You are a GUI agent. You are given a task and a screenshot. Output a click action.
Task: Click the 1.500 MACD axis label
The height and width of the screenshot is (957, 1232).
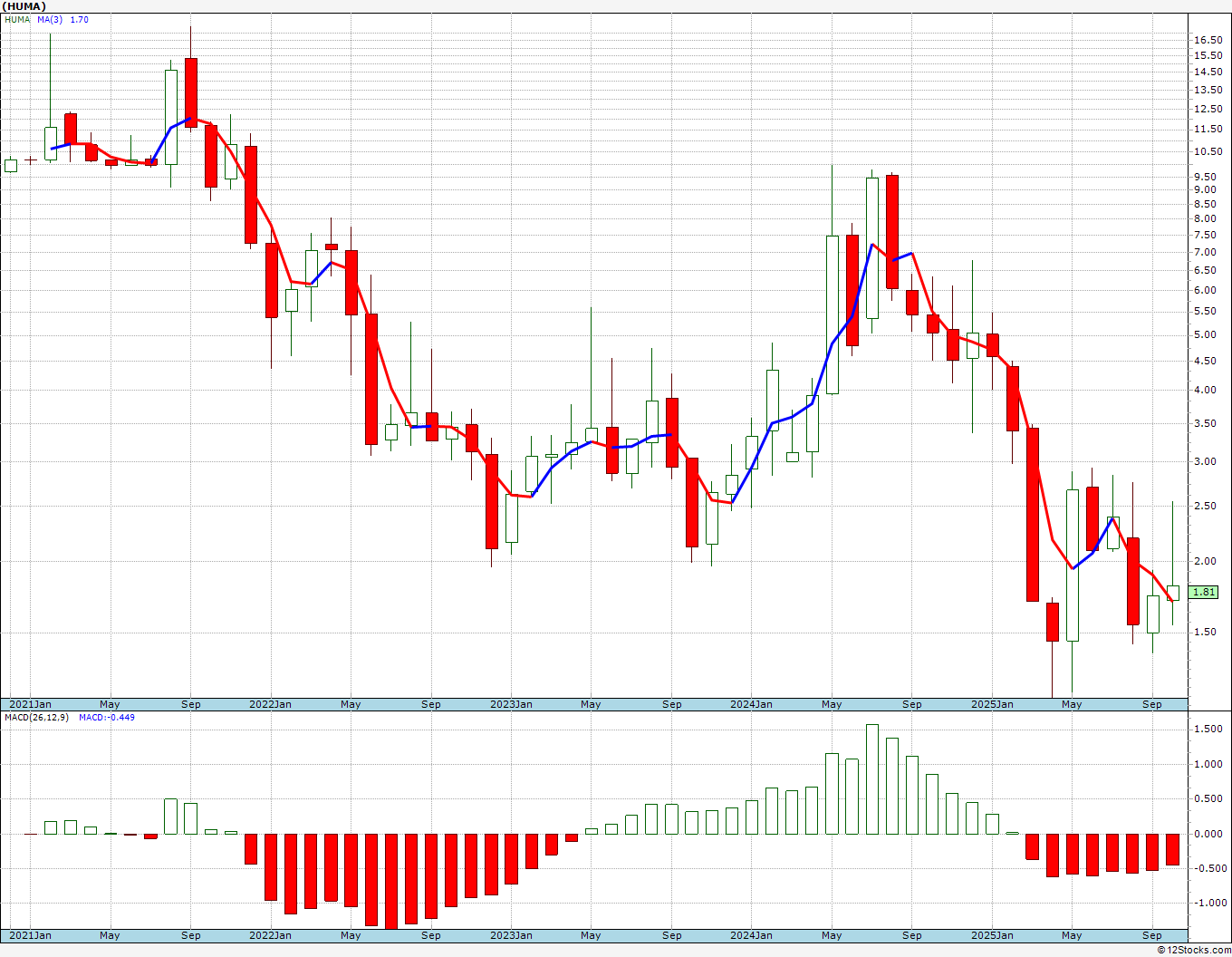(1208, 729)
